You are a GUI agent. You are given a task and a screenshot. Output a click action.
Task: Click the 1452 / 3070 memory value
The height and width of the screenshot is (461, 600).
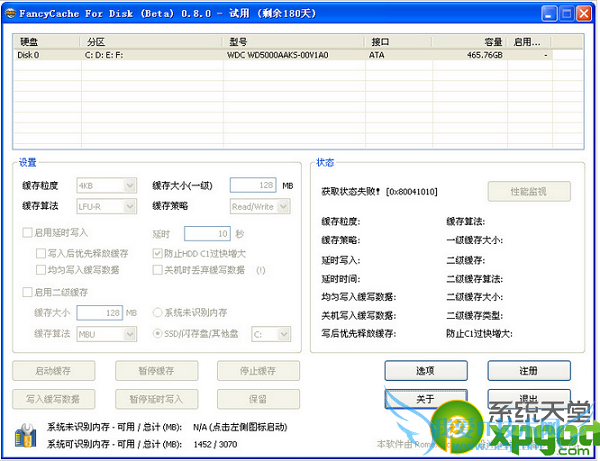coord(215,444)
